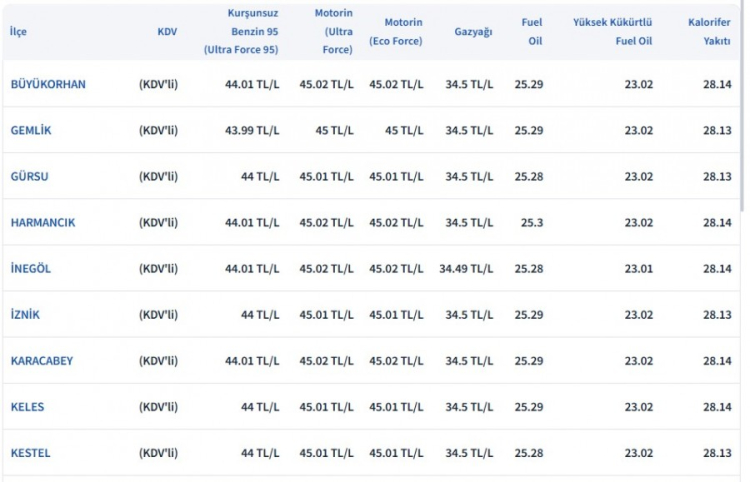This screenshot has width=750, height=482.
Task: Select the Gazyağı column header
Action: click(472, 32)
